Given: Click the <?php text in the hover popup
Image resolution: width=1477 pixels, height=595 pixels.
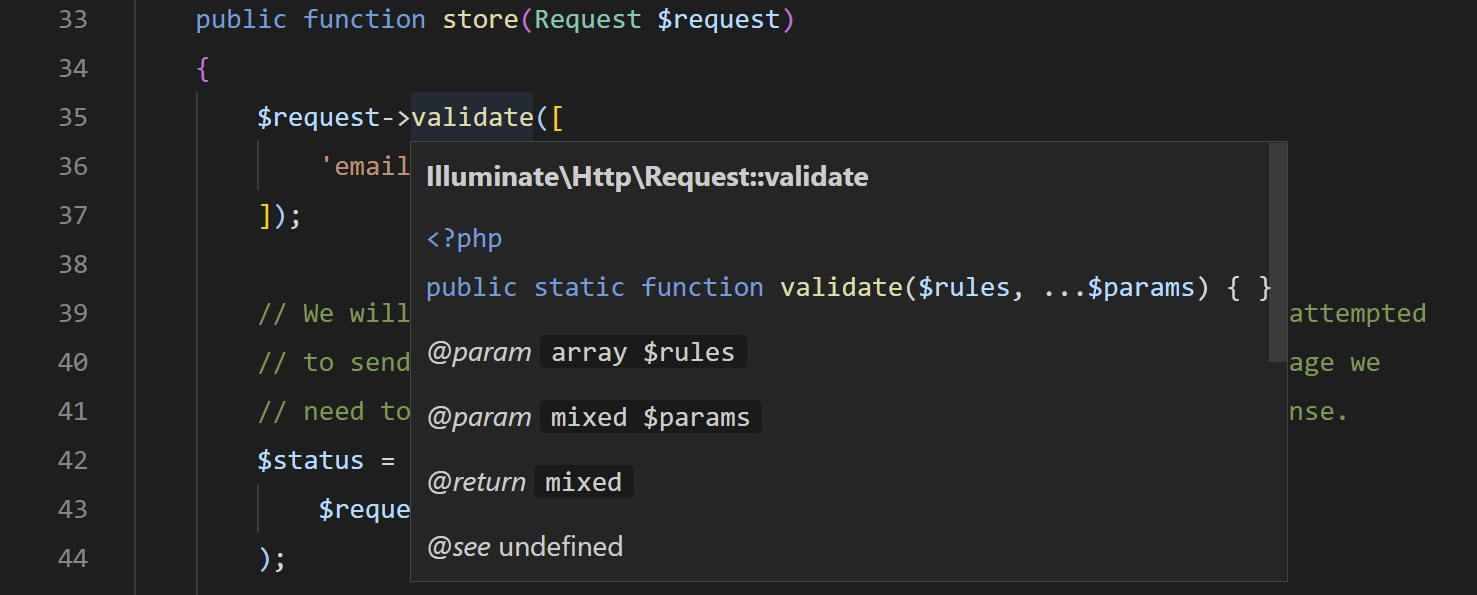Looking at the screenshot, I should click(463, 238).
